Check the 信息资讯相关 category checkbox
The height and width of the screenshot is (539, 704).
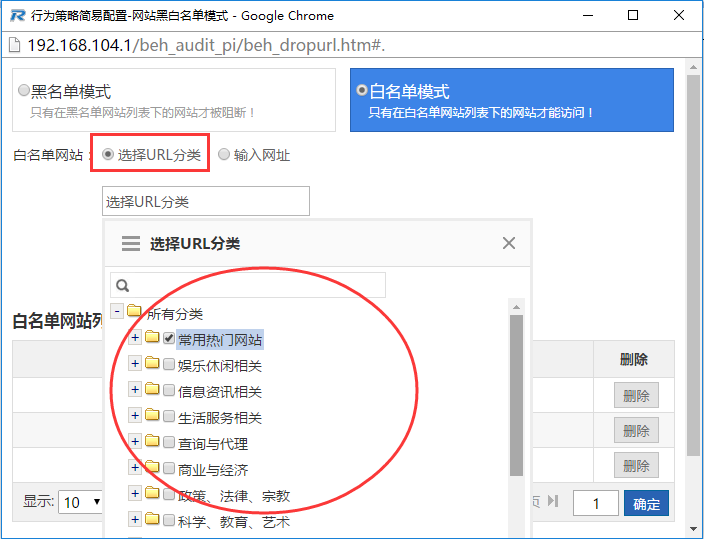169,391
